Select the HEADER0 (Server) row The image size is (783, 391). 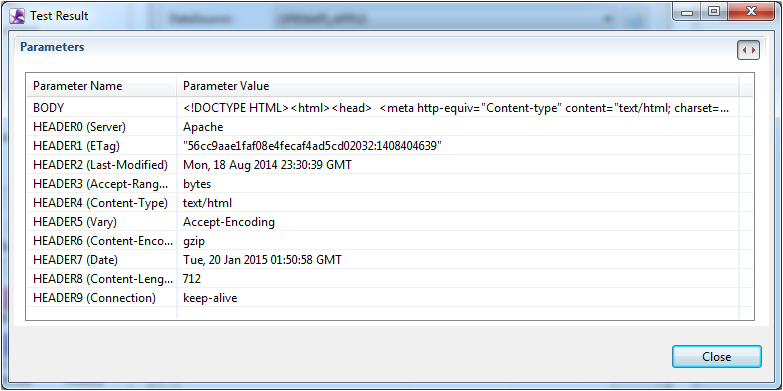pyautogui.click(x=384, y=127)
